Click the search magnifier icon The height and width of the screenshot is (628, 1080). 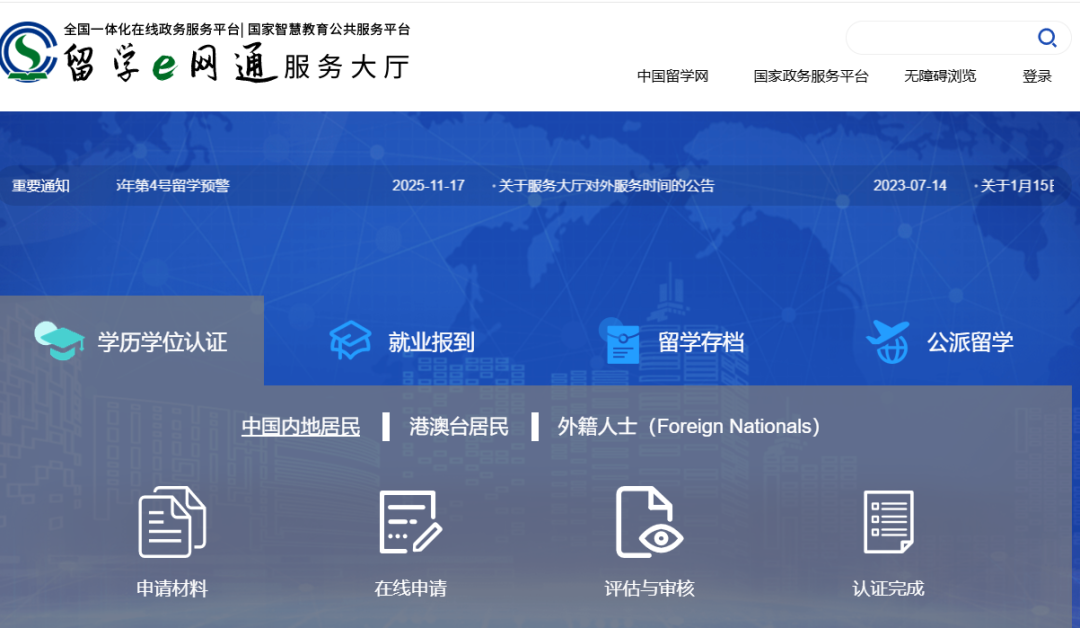[1047, 37]
